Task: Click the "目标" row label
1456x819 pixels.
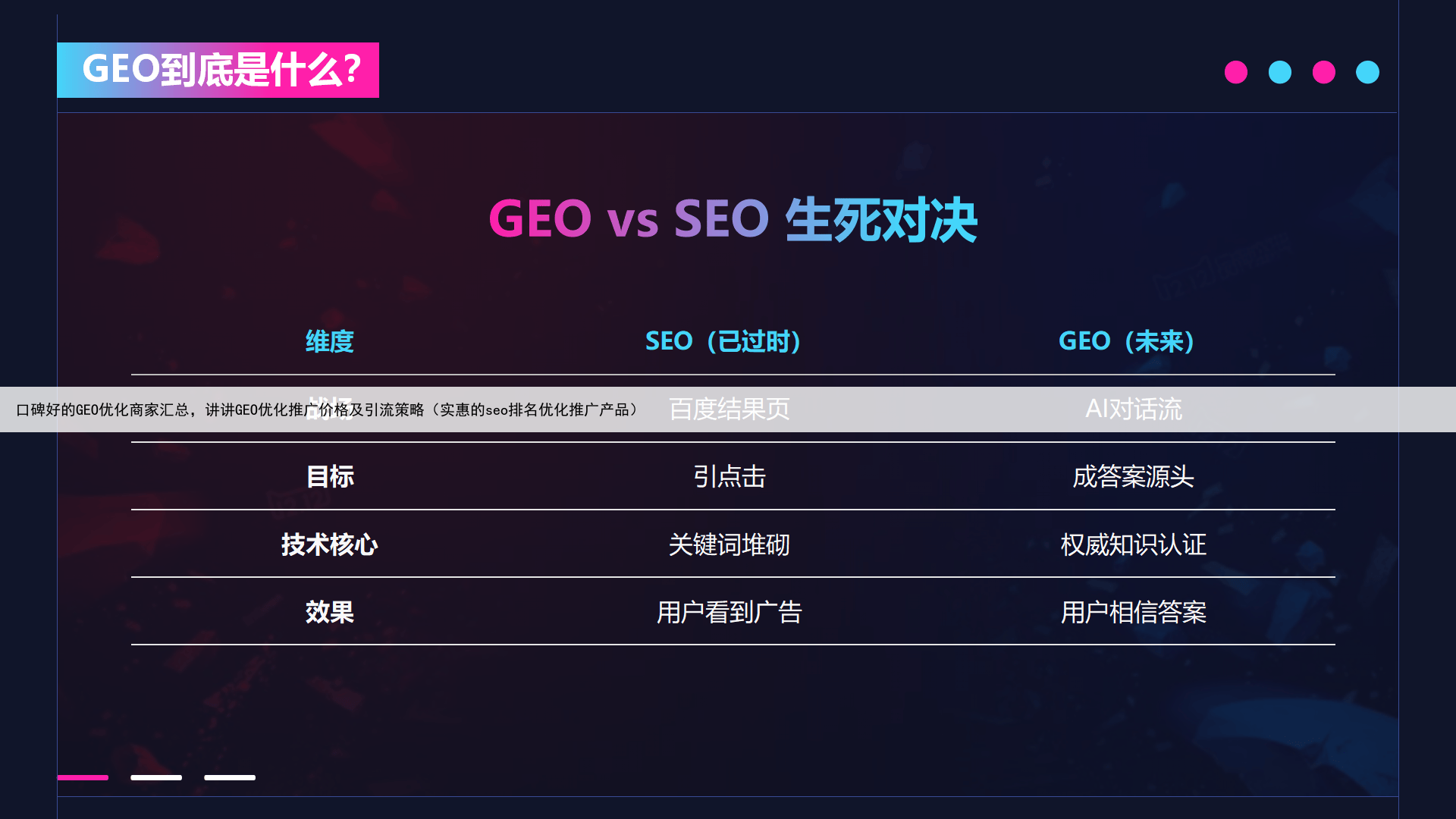Action: [330, 477]
